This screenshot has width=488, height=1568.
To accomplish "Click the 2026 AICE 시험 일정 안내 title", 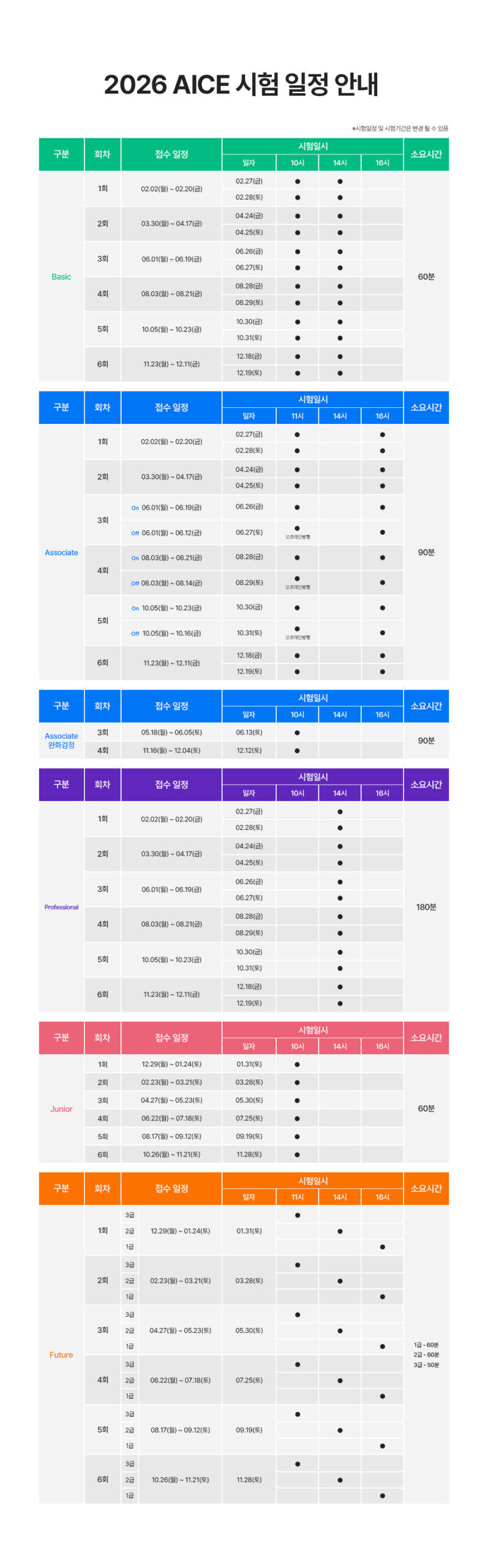I will (x=241, y=84).
